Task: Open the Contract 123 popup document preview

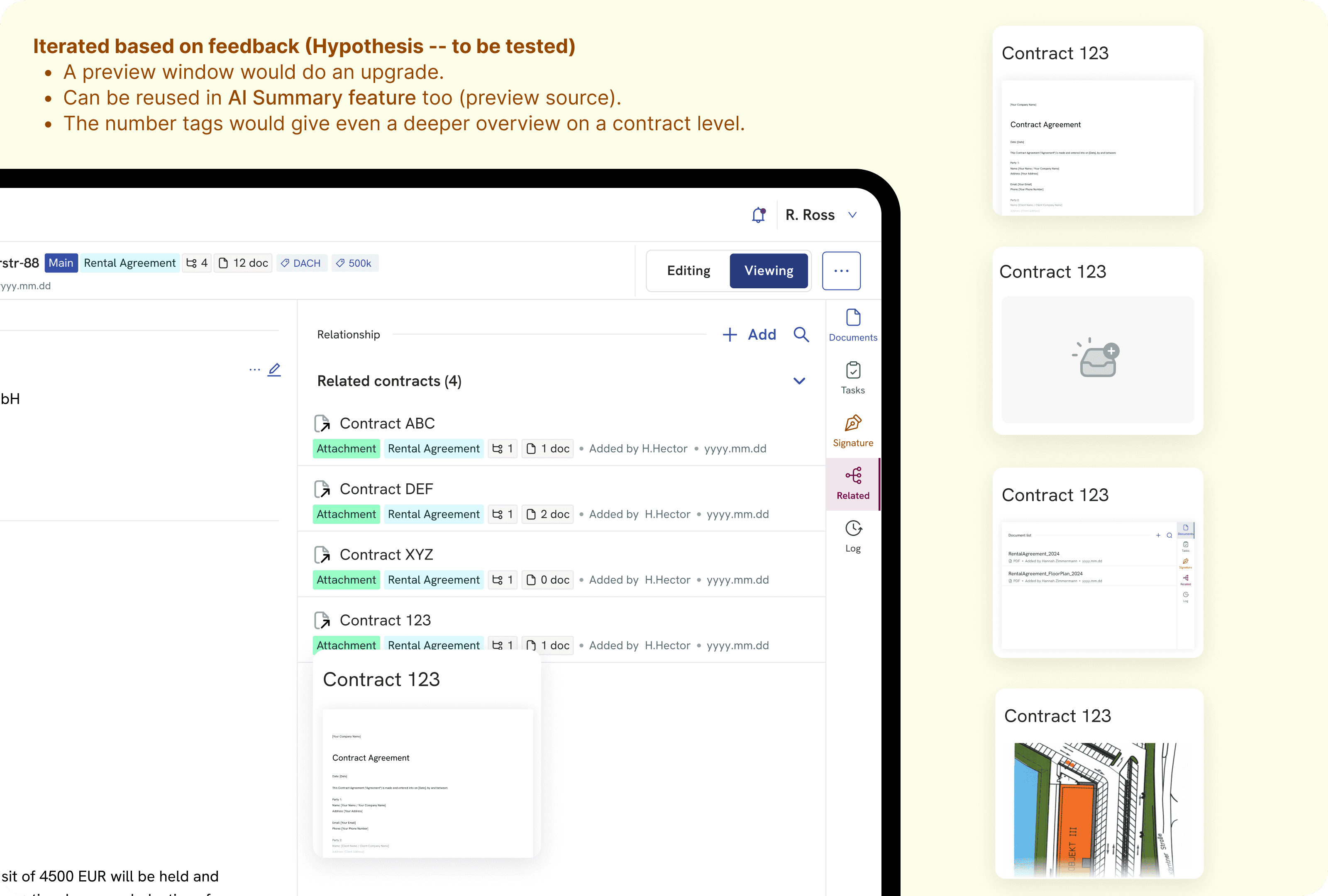Action: point(427,783)
